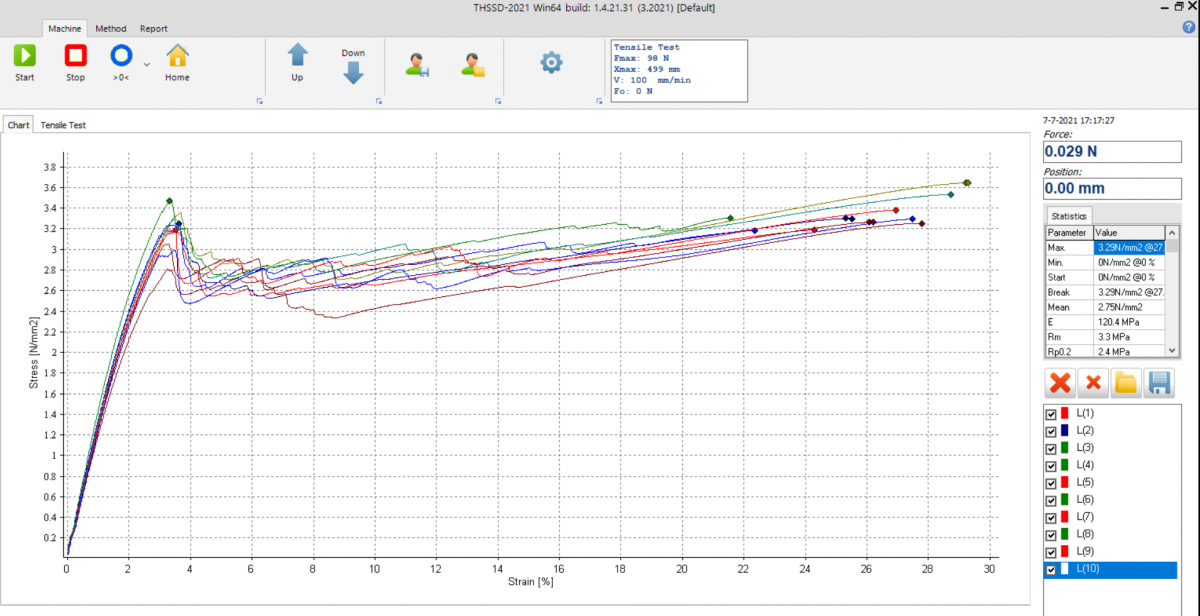Toggle the L(5) curve checkbox
This screenshot has width=1200, height=616.
point(1050,483)
